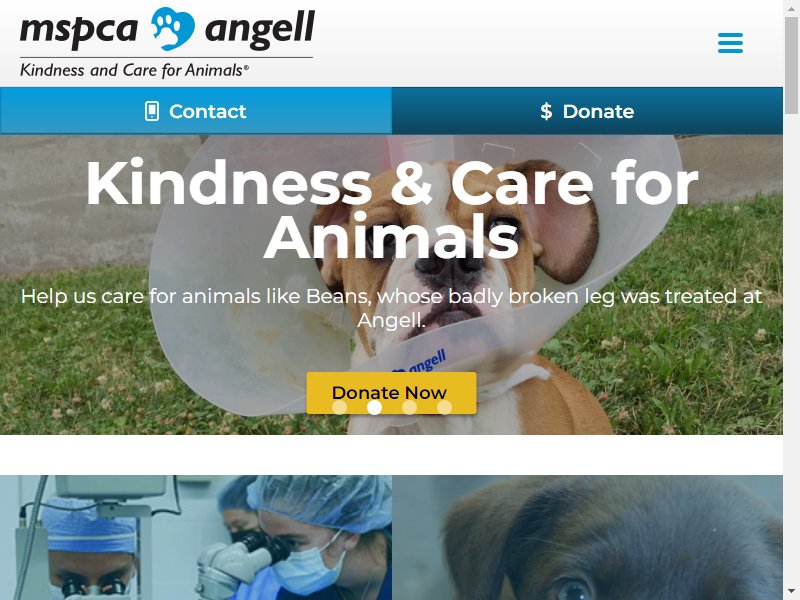Select the first carousel slide dot
800x600 pixels.
point(339,407)
